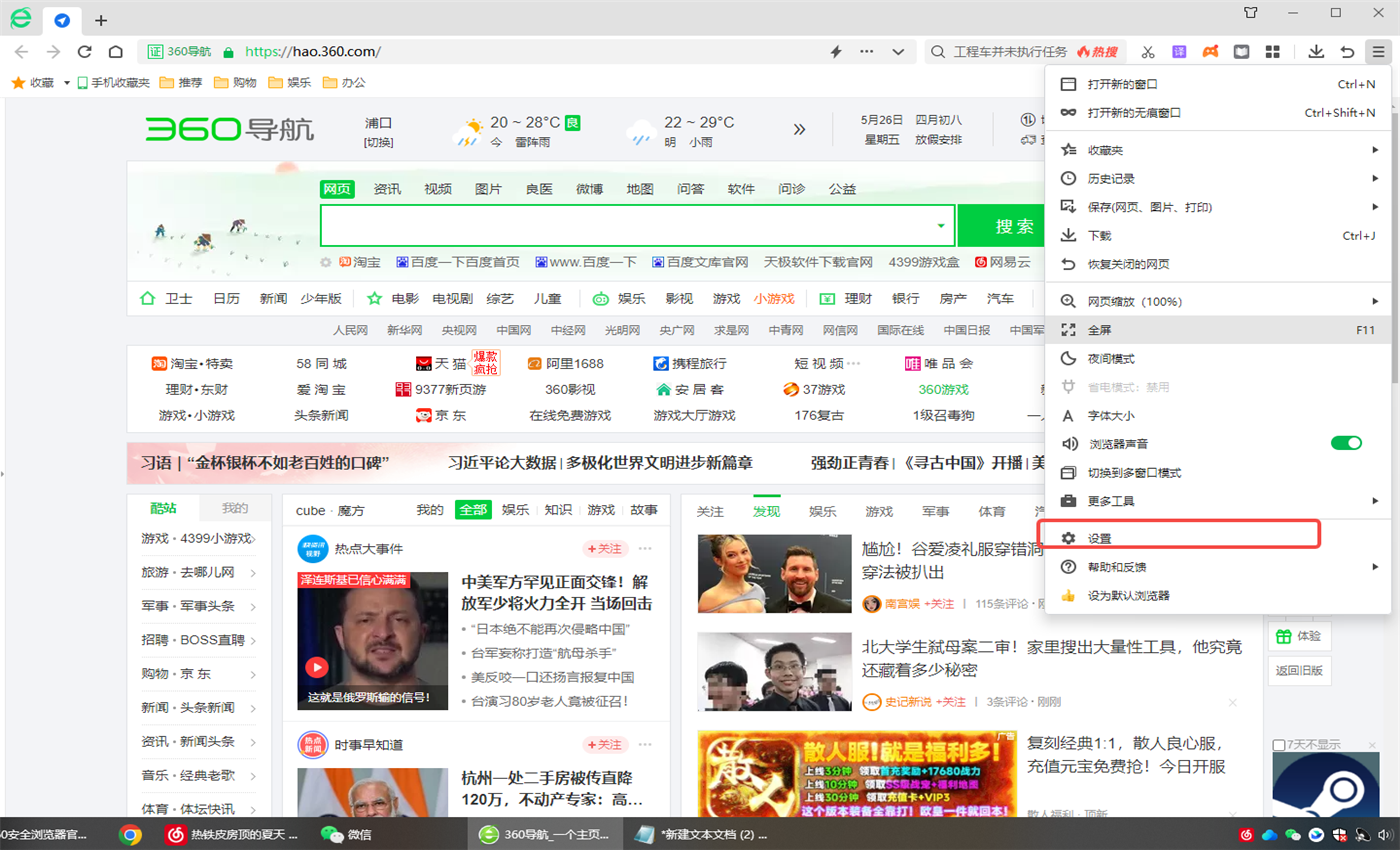
Task: Select 全屏 fullscreen menu item
Action: coord(1218,330)
